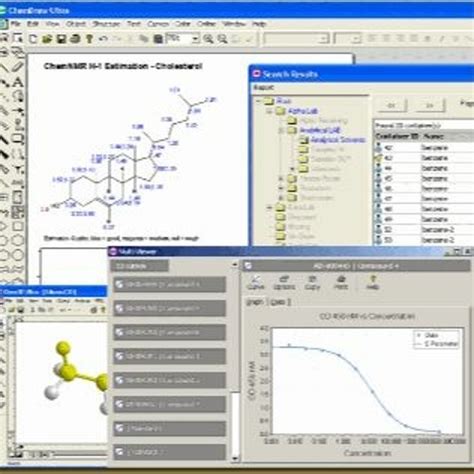Select the Solid Bond line tool
Viewport: 474px width, 474px height.
point(4,67)
